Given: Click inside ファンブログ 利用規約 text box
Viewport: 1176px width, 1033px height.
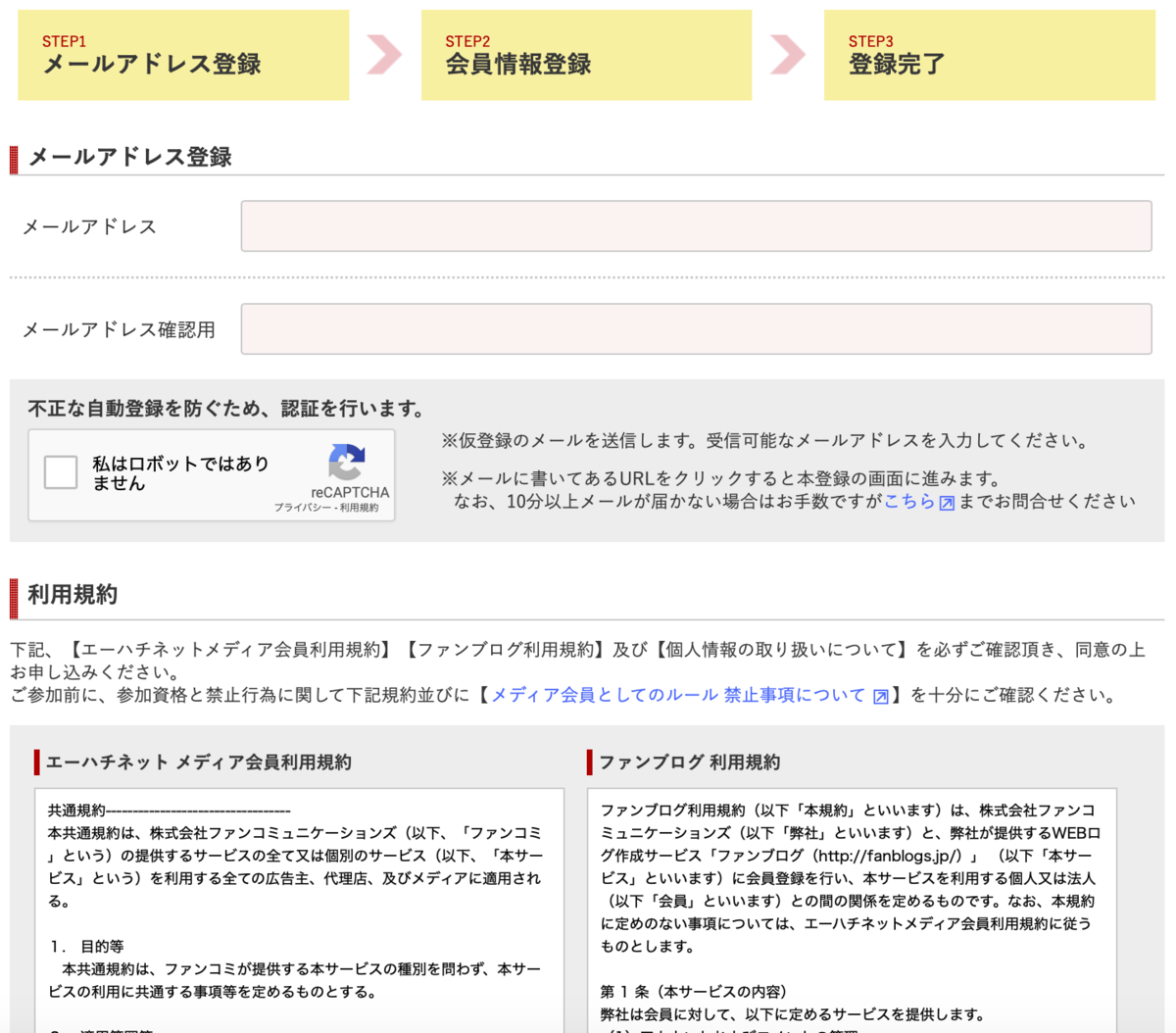Looking at the screenshot, I should 852,910.
